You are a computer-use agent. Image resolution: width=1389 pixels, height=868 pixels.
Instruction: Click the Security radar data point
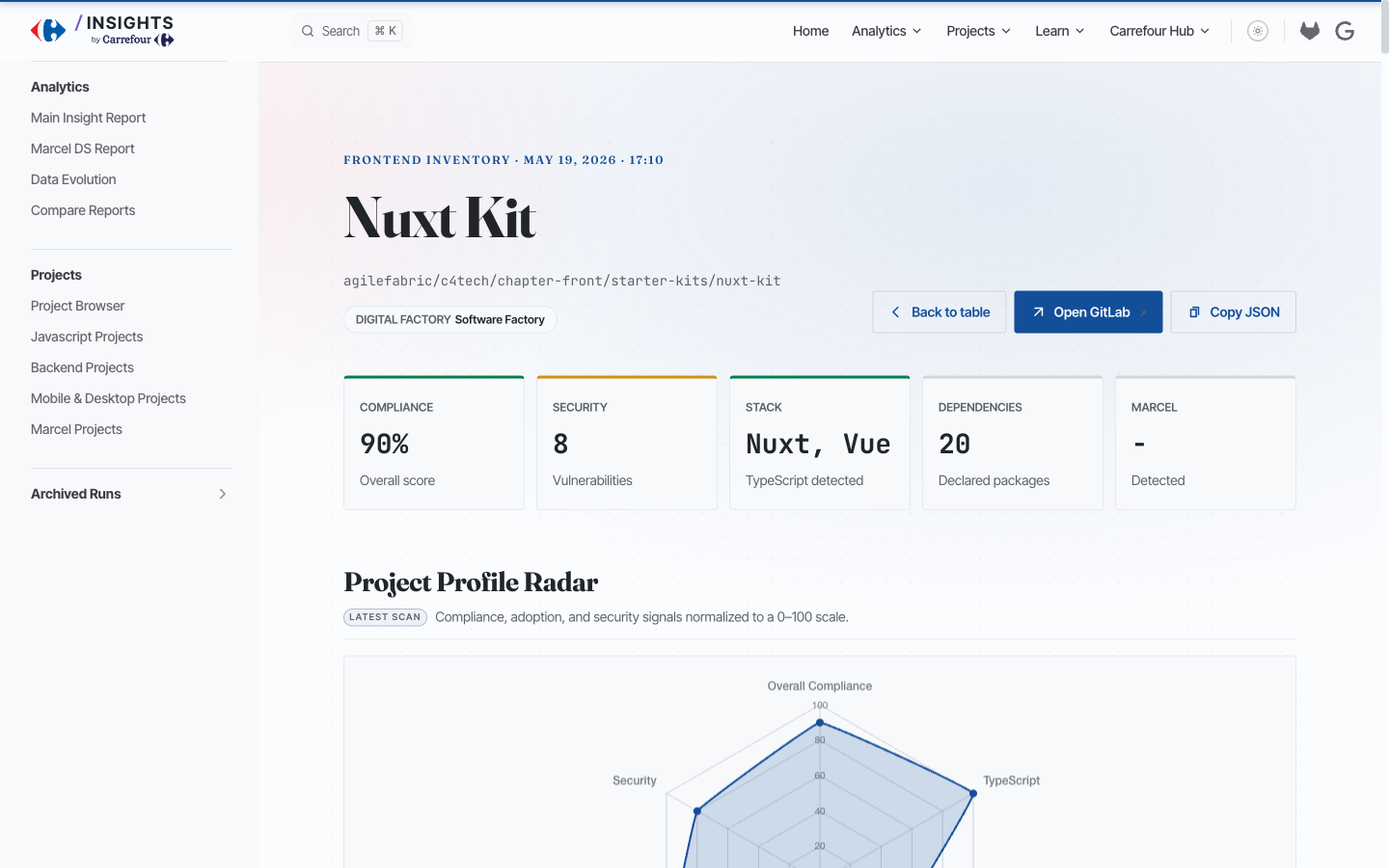(x=697, y=811)
